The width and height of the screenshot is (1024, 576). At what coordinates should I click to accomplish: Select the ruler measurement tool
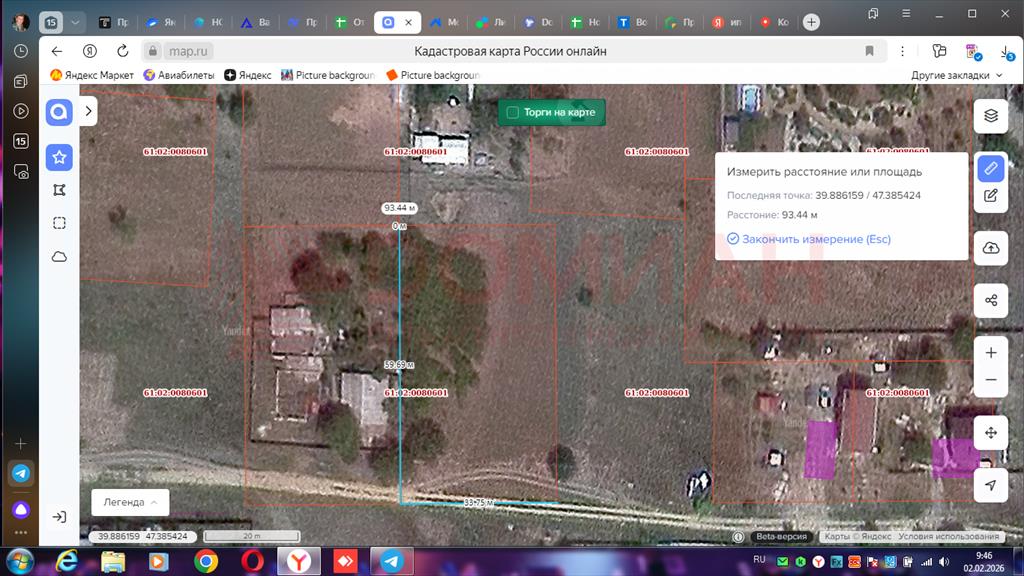(990, 168)
